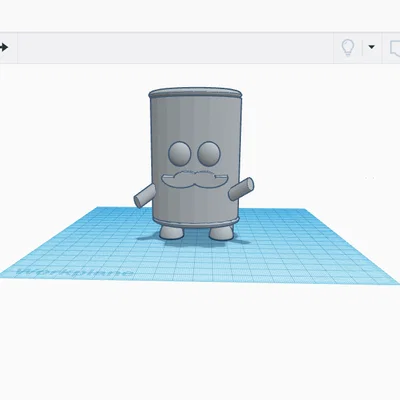Open the Notes speech bubble icon
The width and height of the screenshot is (400, 400).
click(395, 48)
